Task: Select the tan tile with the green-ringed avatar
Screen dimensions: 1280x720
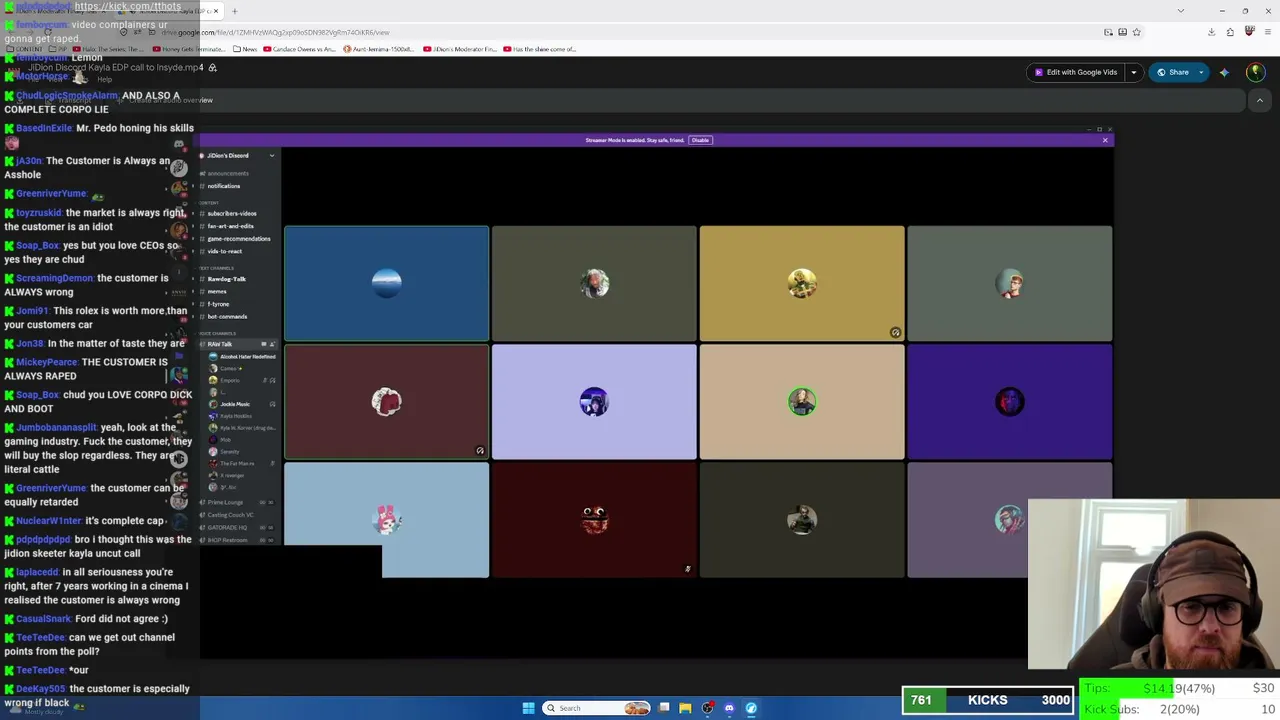Action: tap(802, 402)
